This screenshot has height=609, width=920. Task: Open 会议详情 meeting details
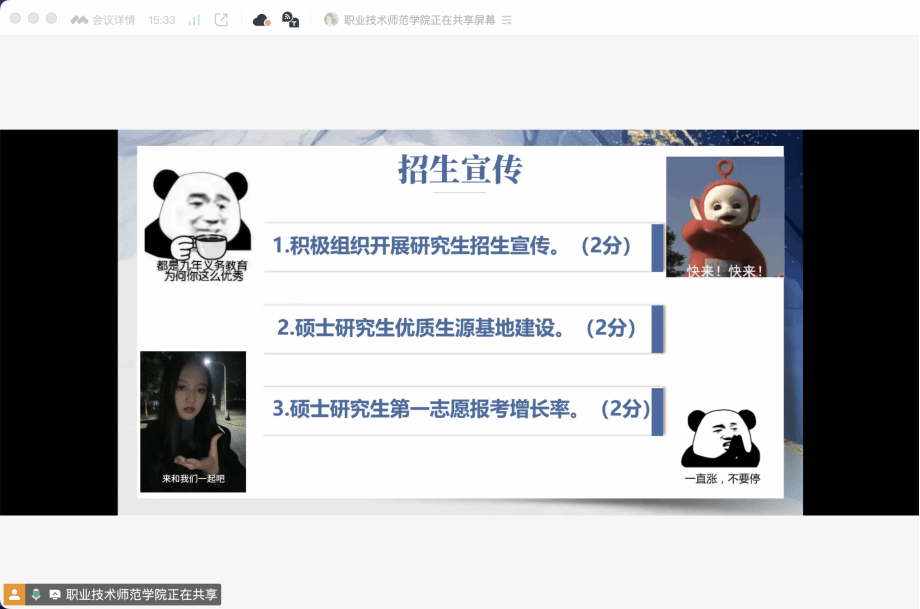103,20
